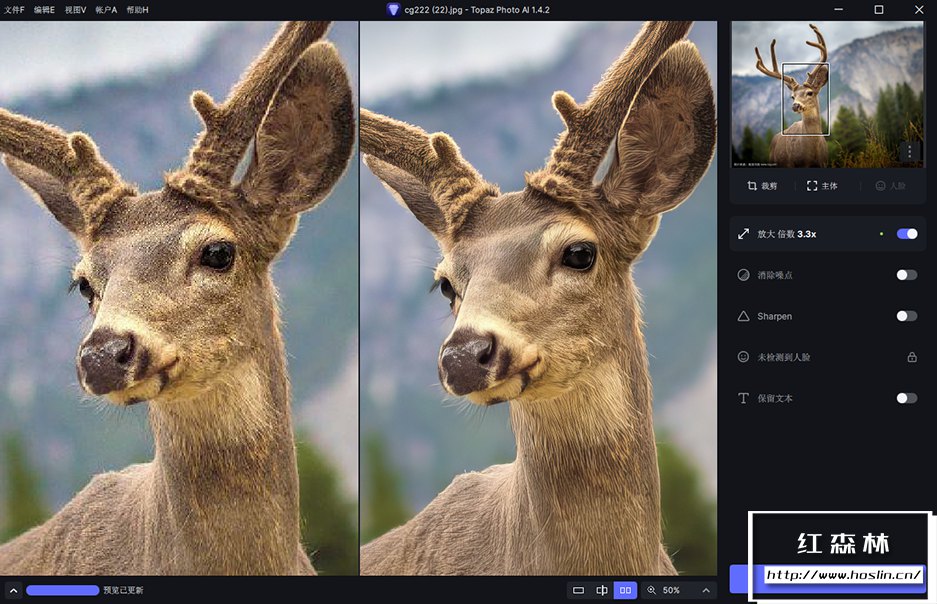Select side-by-side view mode icon
The image size is (937, 604).
[625, 590]
